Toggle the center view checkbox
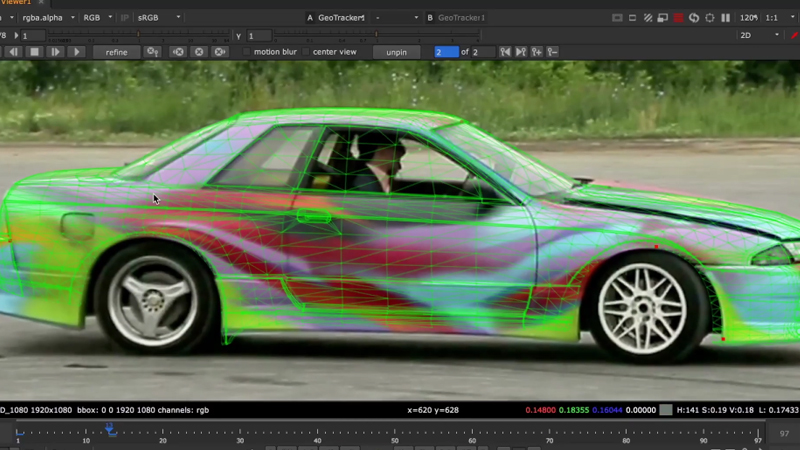Screen dimensions: 800x450 point(305,52)
